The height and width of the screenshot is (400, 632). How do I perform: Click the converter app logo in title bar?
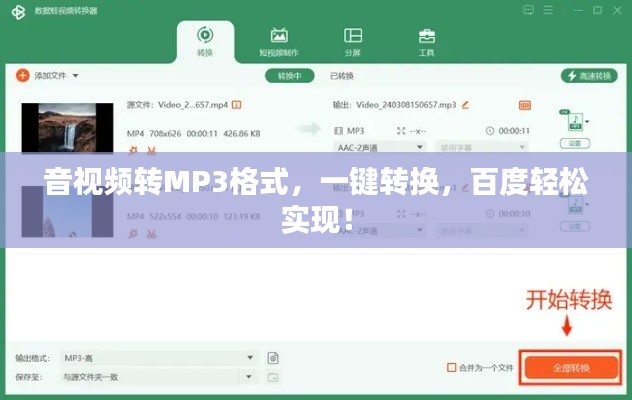coord(18,12)
